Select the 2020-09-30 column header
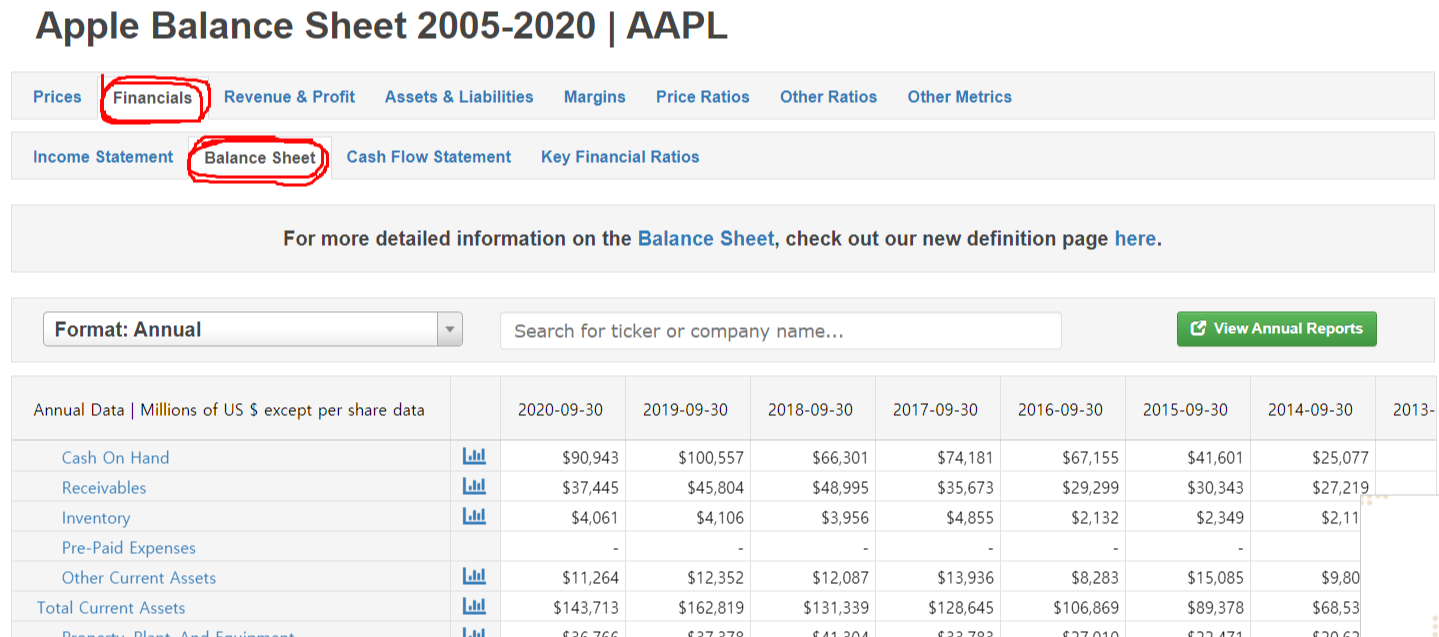The width and height of the screenshot is (1439, 637). click(x=561, y=410)
